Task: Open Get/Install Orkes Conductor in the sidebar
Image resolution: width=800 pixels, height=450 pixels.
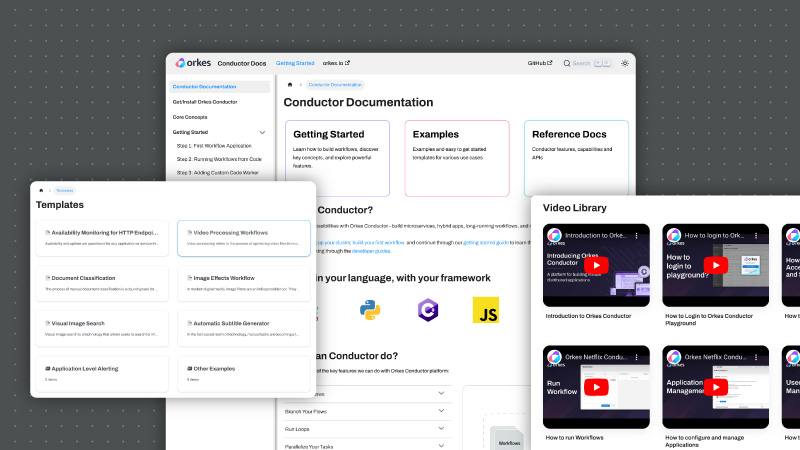Action: pos(205,102)
